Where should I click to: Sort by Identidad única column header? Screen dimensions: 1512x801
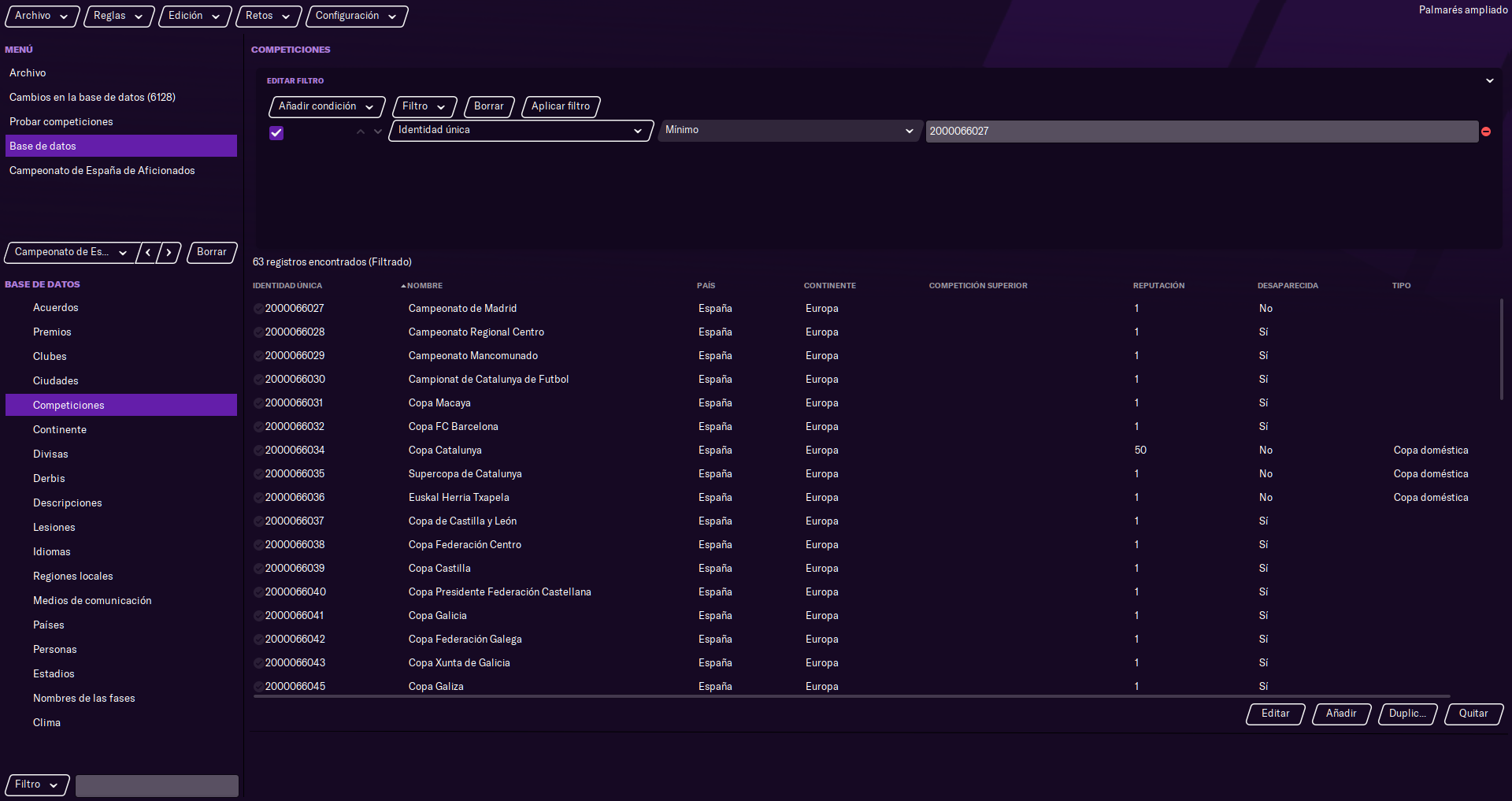287,286
